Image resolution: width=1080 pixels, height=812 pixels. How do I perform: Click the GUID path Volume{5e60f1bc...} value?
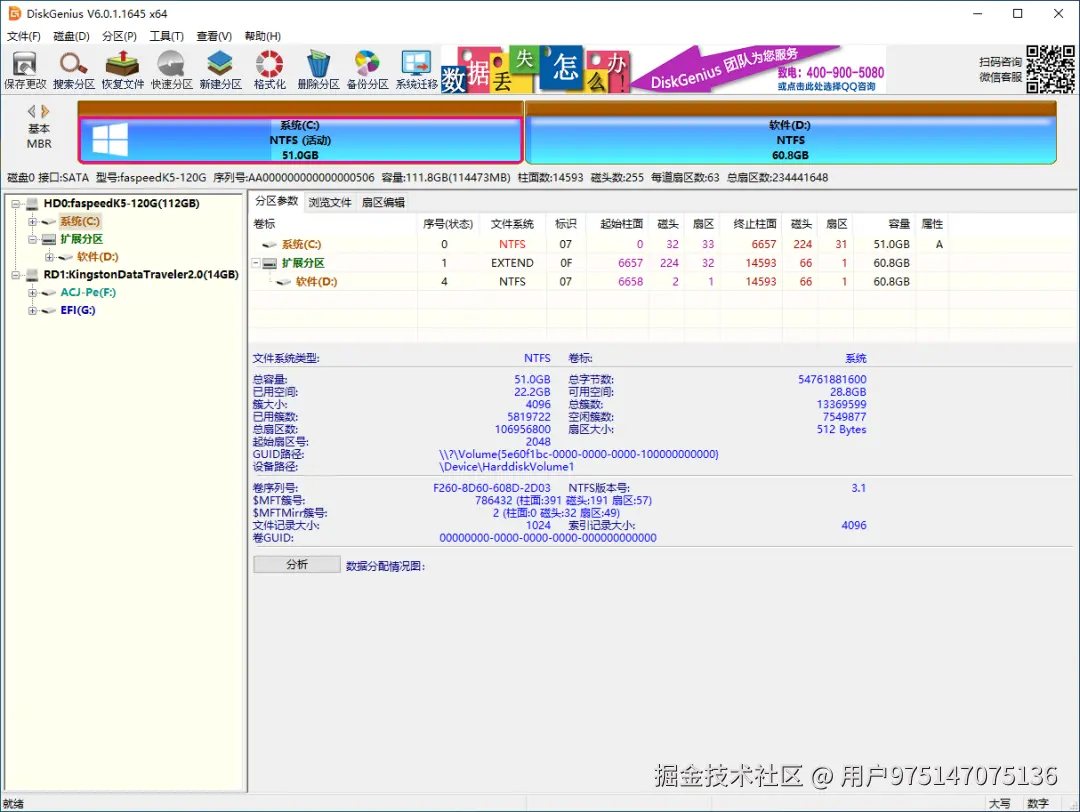pyautogui.click(x=579, y=455)
